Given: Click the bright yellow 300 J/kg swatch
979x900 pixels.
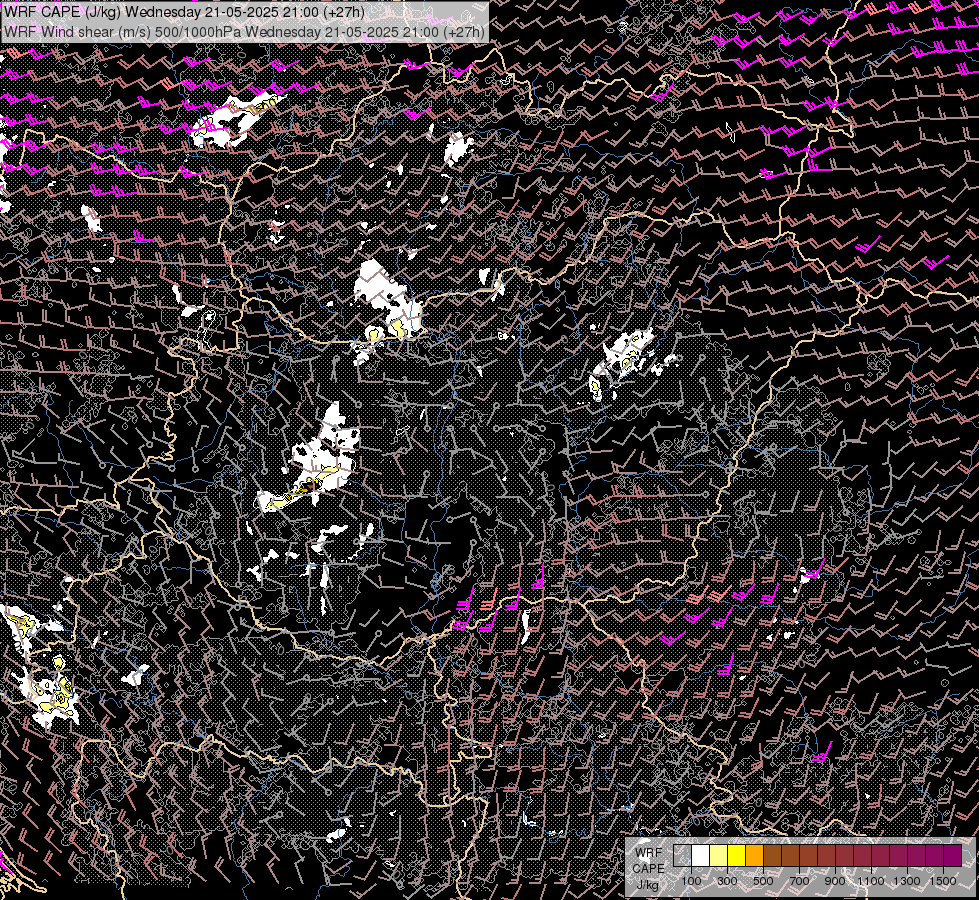Looking at the screenshot, I should tap(736, 855).
